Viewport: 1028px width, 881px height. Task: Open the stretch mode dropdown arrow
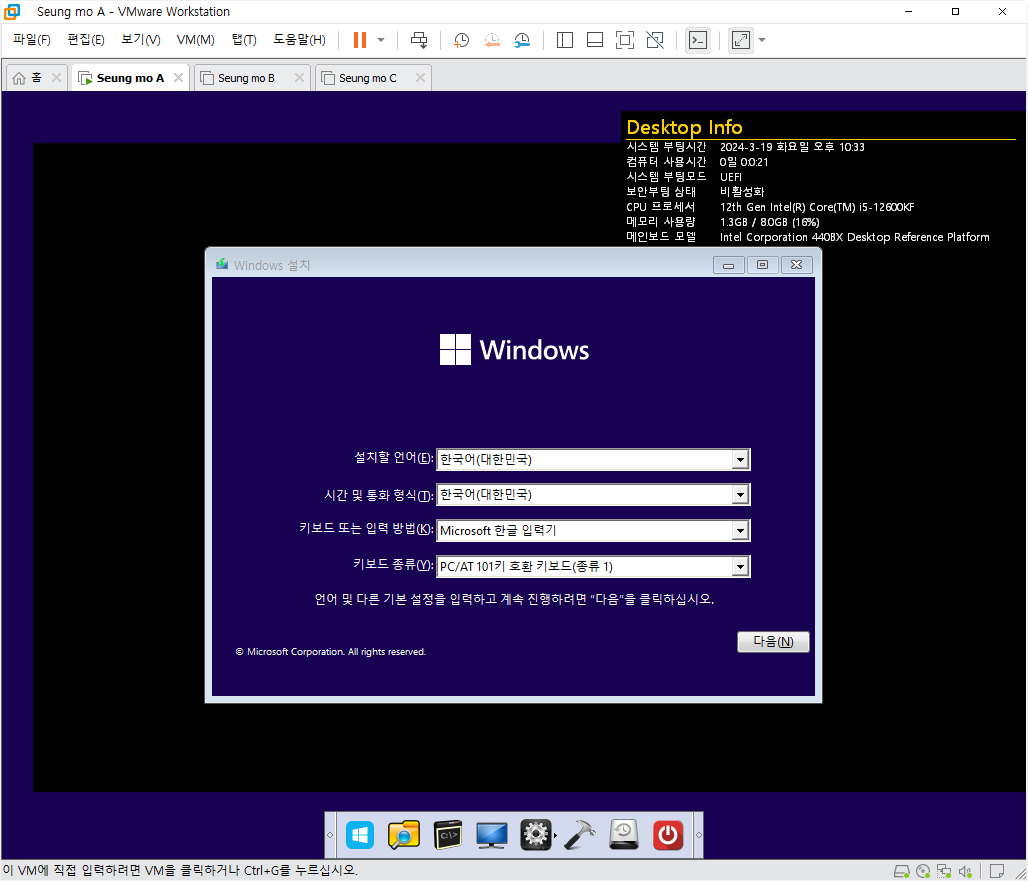click(x=762, y=40)
